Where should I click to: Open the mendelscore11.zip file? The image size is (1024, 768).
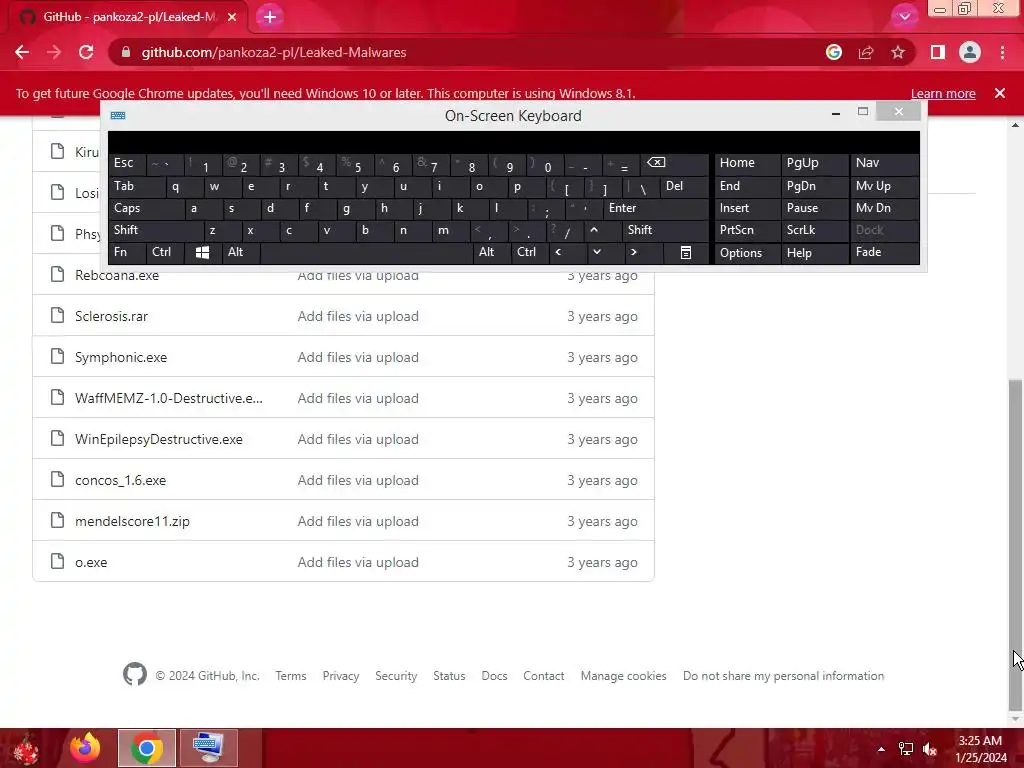pyautogui.click(x=133, y=522)
